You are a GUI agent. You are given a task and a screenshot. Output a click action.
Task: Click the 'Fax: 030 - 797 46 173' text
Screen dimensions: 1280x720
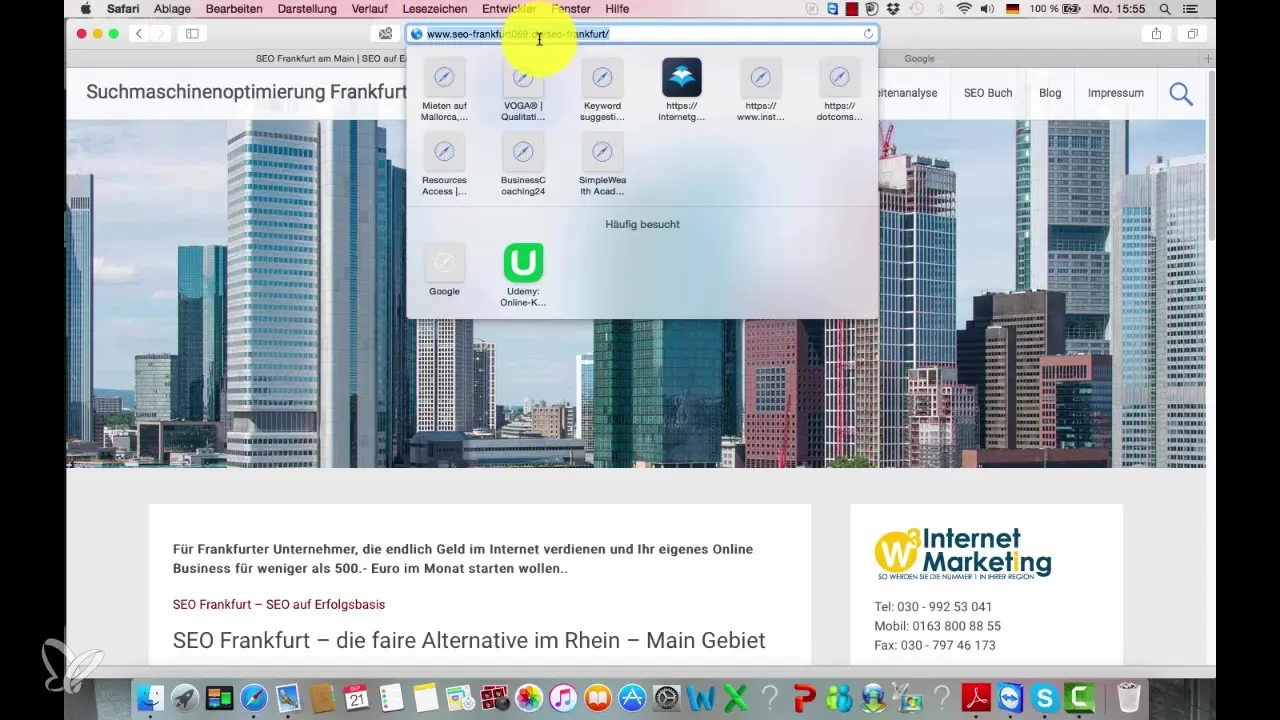pos(935,645)
